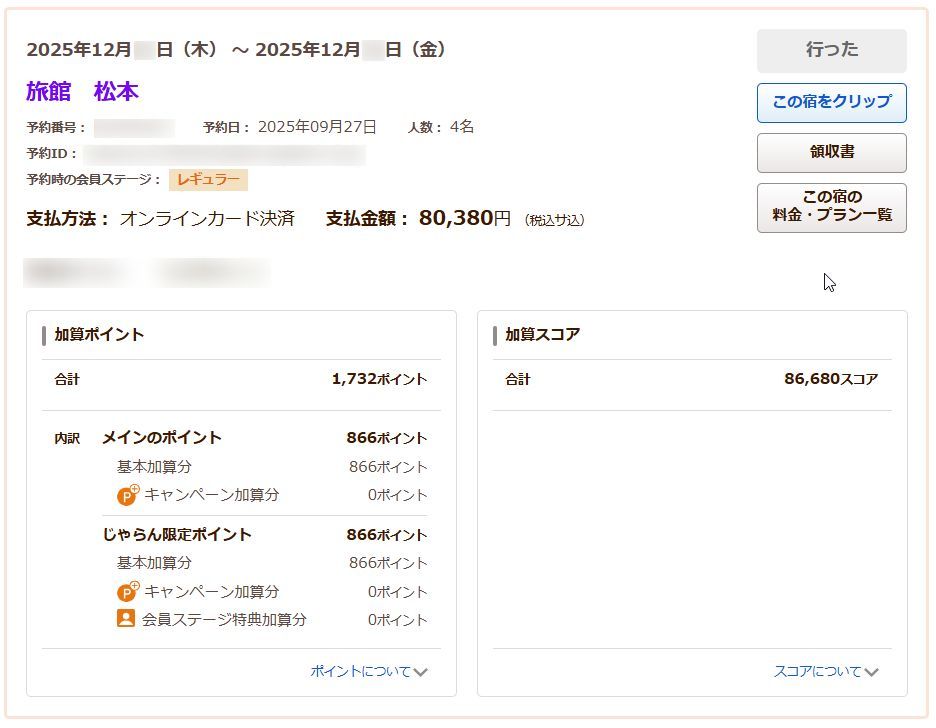This screenshot has height=728, width=936.
Task: Expand the スコアについて section
Action: pyautogui.click(x=817, y=672)
